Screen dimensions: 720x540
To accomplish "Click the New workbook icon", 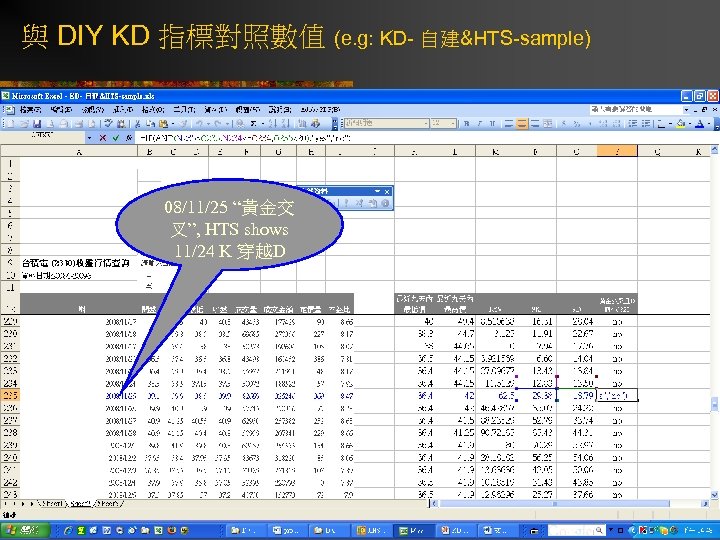I will (11, 124).
